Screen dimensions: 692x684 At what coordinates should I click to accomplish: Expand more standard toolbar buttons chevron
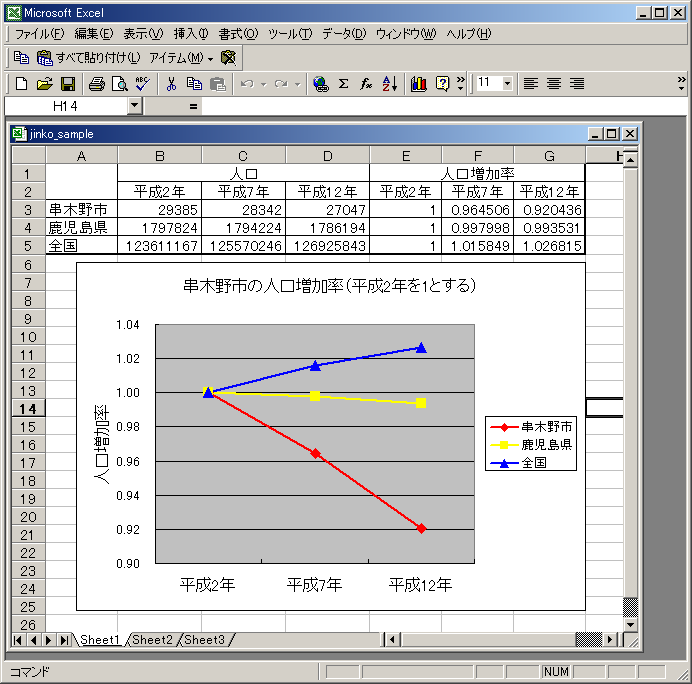point(460,83)
